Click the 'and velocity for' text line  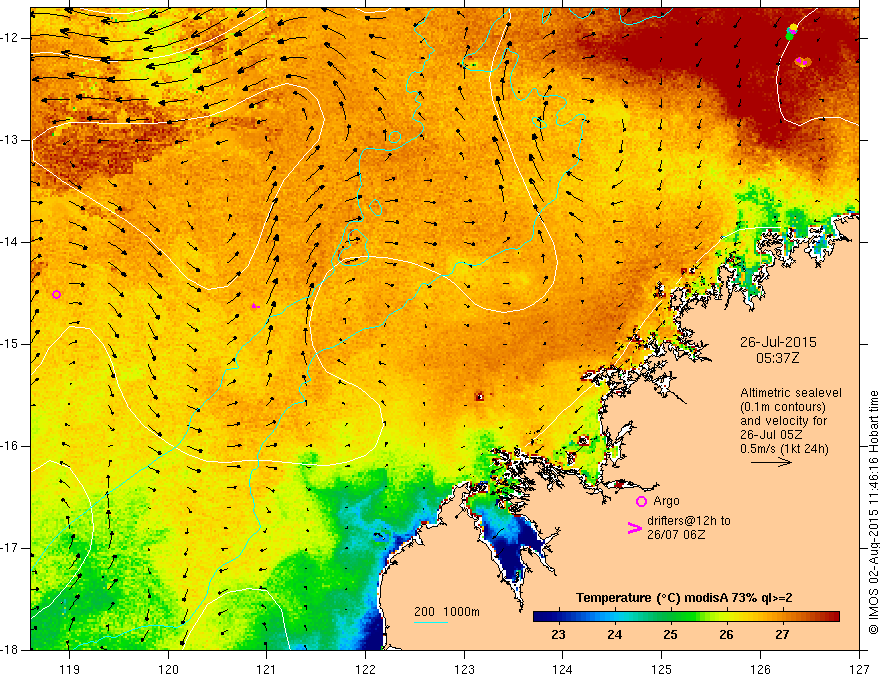pos(783,421)
